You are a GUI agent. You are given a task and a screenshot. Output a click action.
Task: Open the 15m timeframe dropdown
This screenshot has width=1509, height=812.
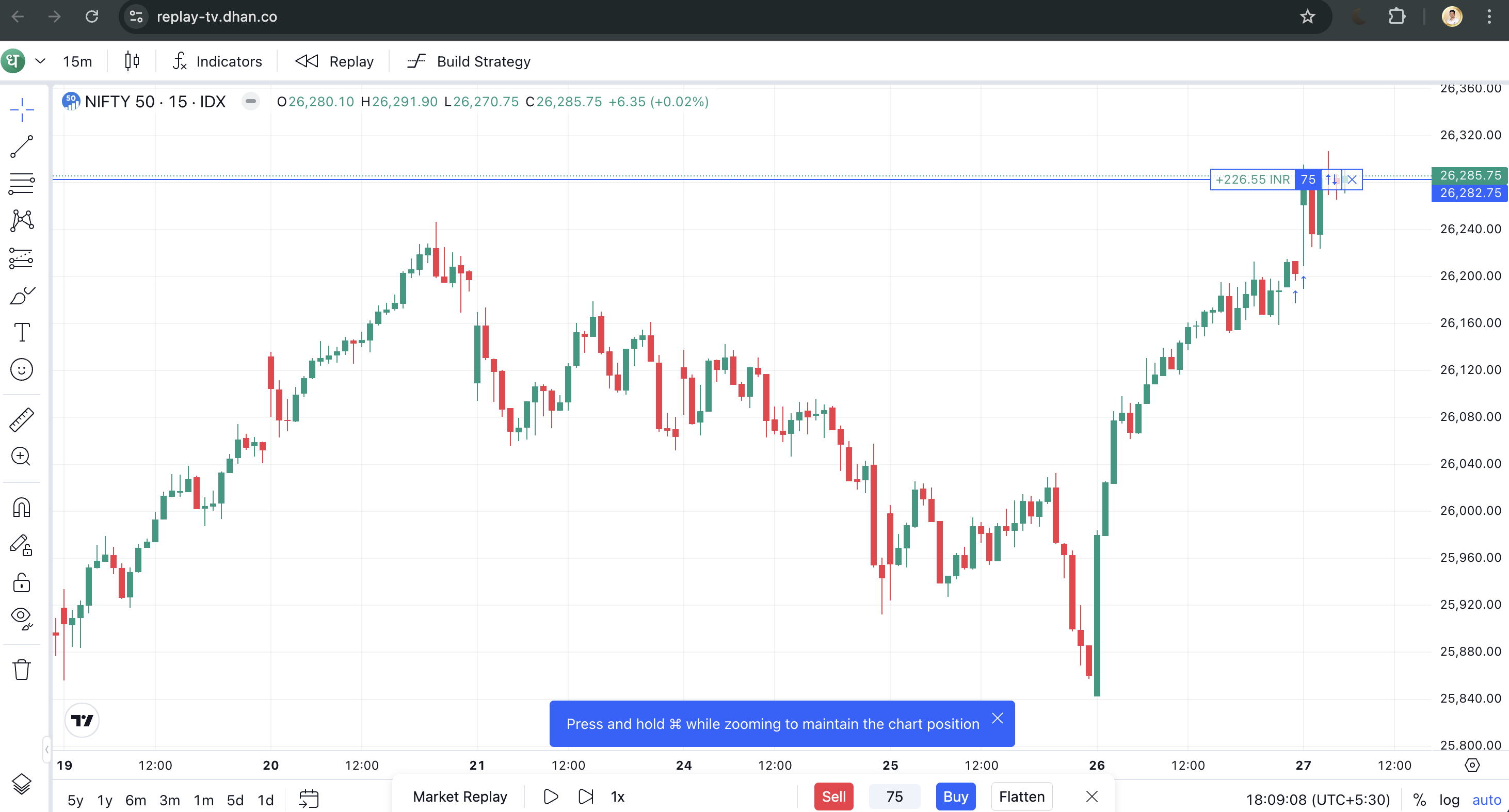point(77,61)
